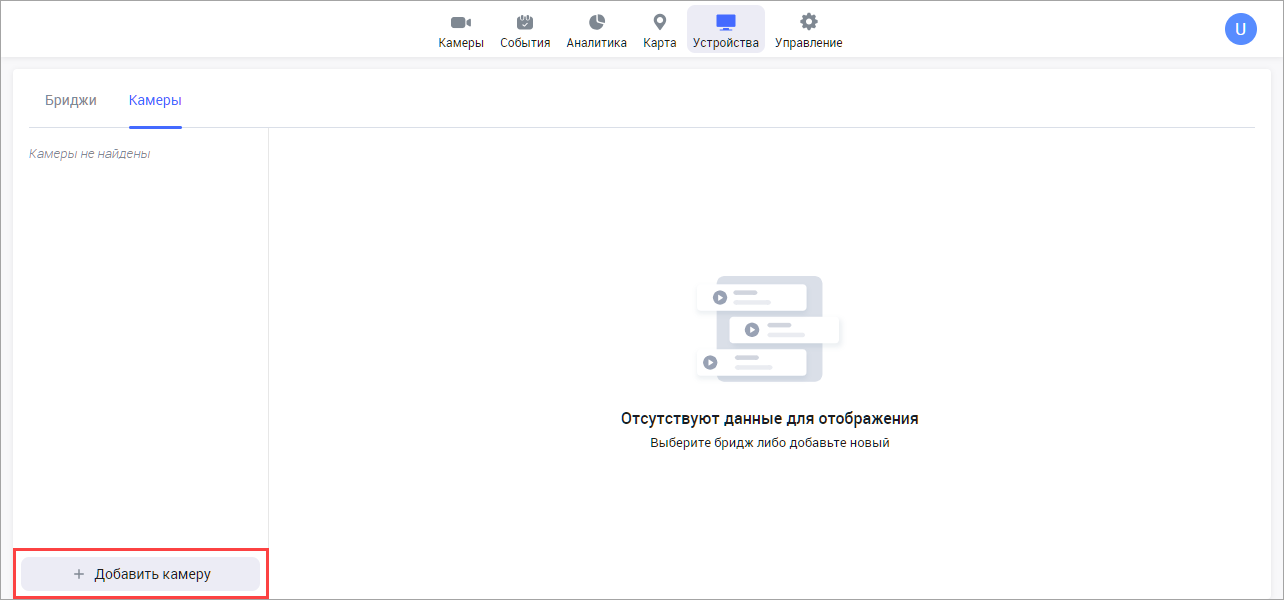Image resolution: width=1284 pixels, height=600 pixels.
Task: Select the monitor icon for Устройства
Action: coord(725,22)
